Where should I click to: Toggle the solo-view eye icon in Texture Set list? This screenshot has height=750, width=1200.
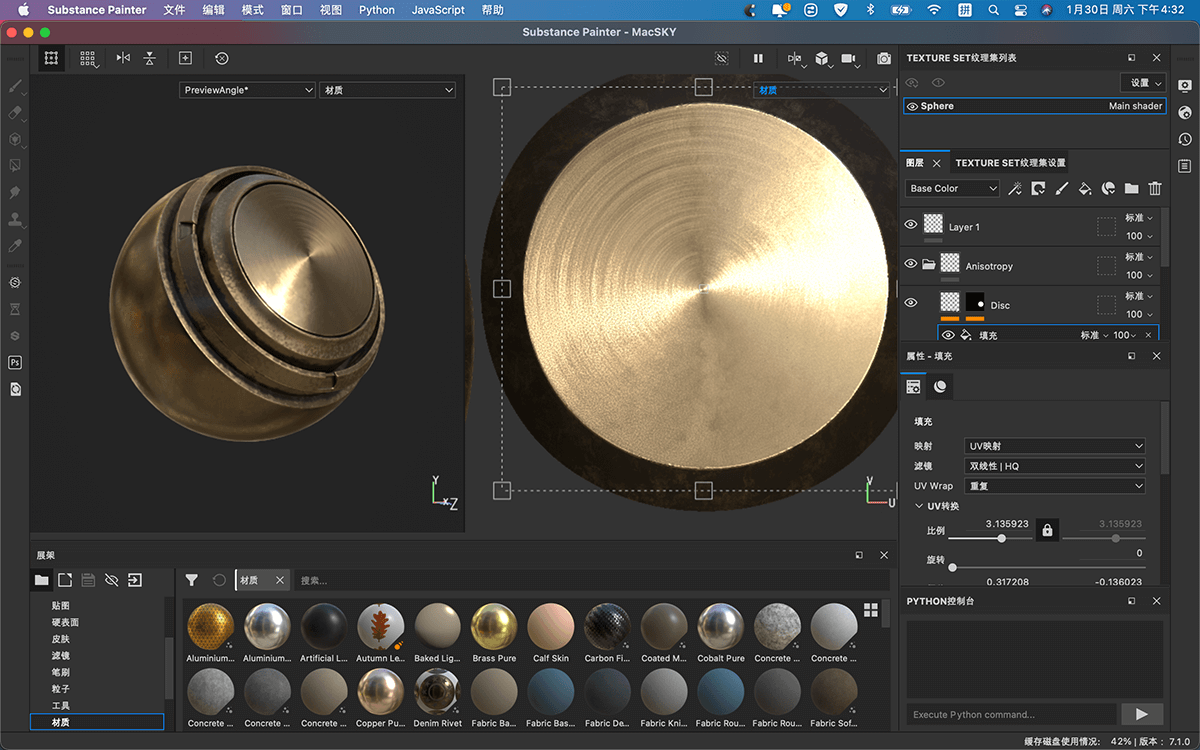[938, 83]
